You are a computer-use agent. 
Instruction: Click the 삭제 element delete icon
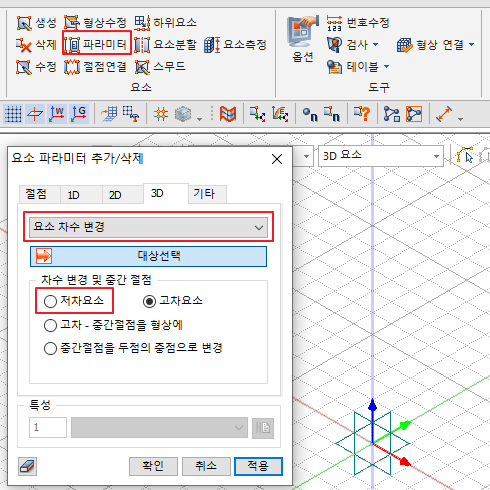click(x=24, y=45)
